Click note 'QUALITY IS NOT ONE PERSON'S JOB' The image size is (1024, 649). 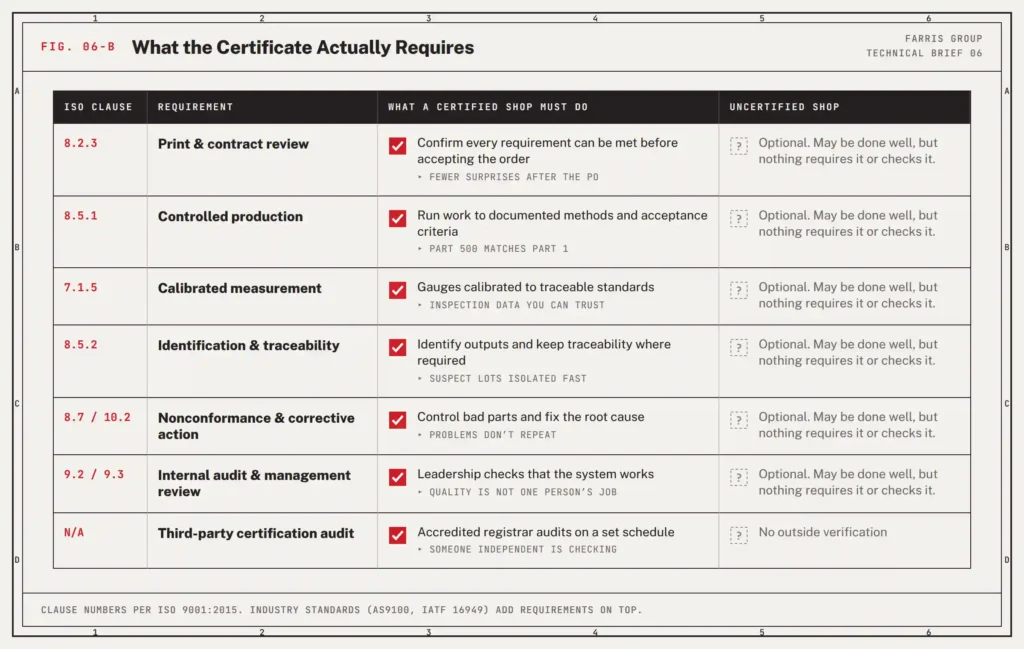click(522, 492)
